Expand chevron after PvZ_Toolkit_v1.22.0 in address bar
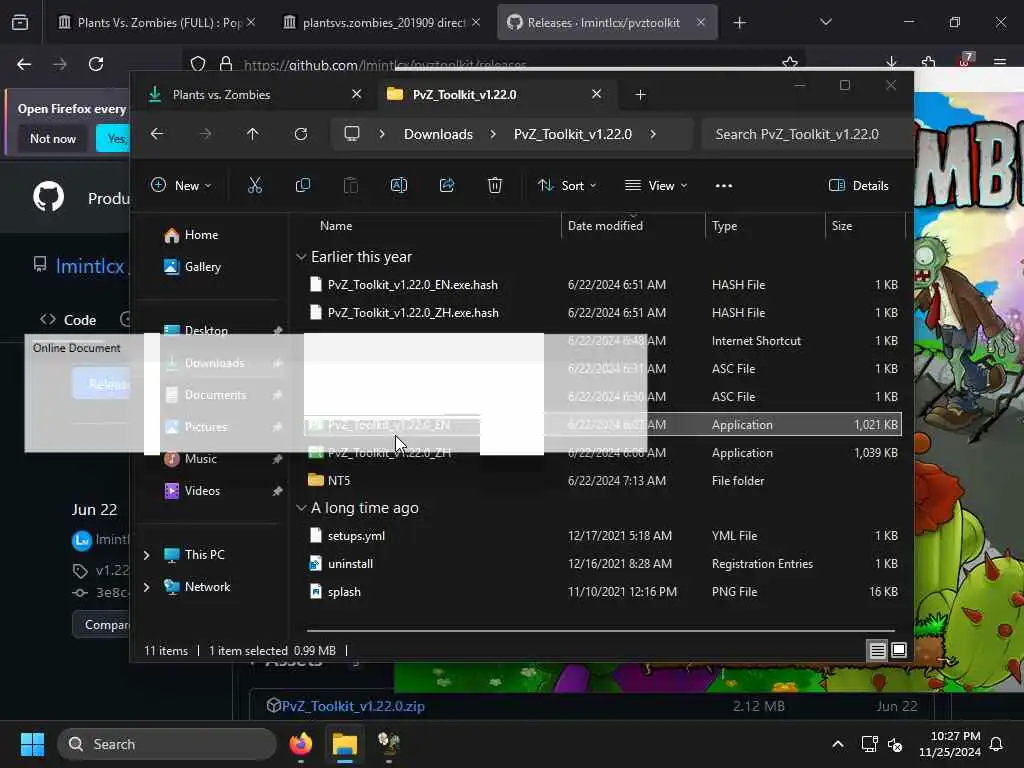 coord(653,134)
